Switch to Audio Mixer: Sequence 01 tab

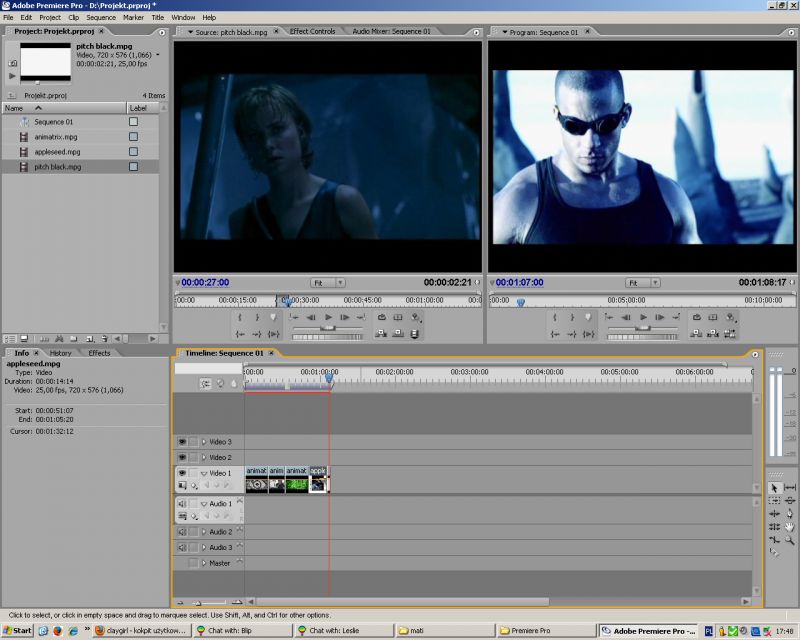(x=391, y=31)
